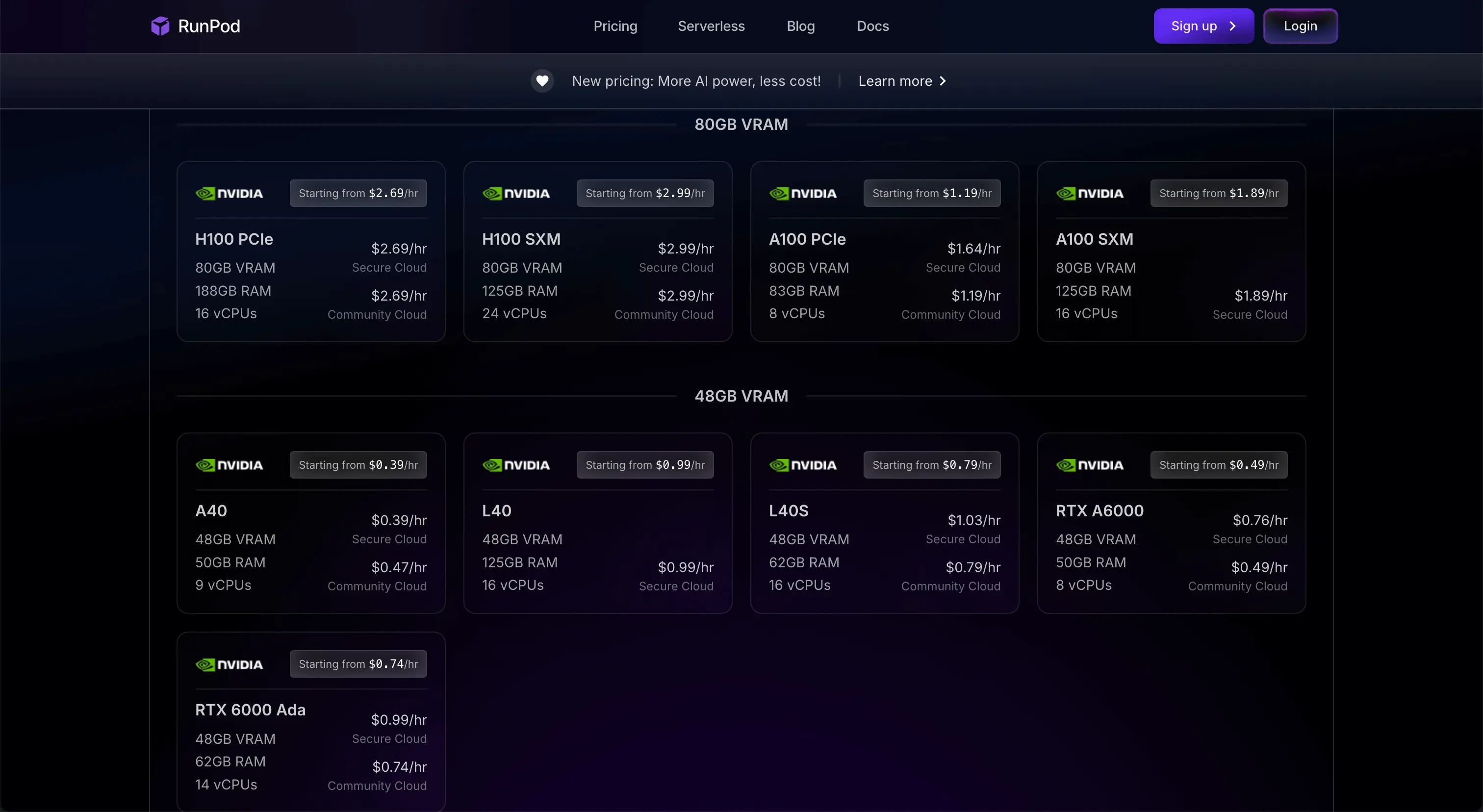Open the Pricing nav item
1483x812 pixels.
[x=615, y=26]
